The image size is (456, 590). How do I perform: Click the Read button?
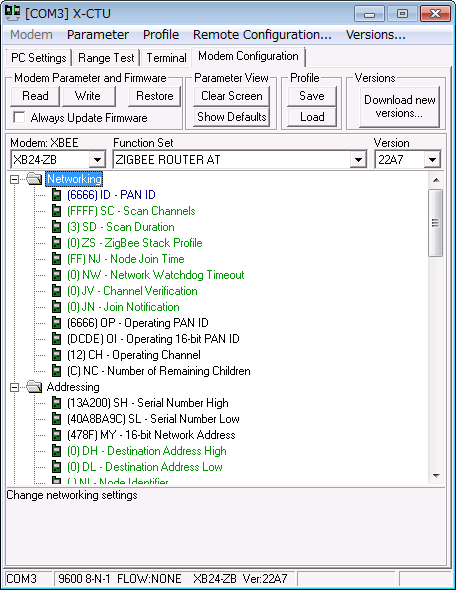(35, 96)
